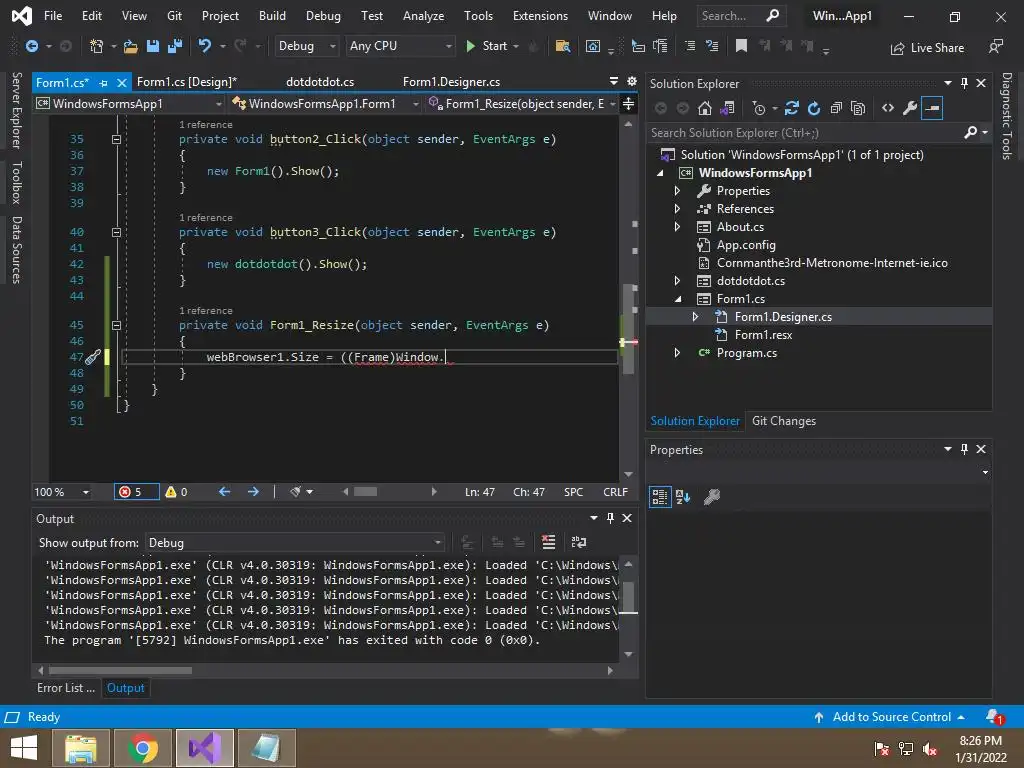Toggle the Preview Selected Items button
Screen dimensions: 1024x768
(932, 108)
